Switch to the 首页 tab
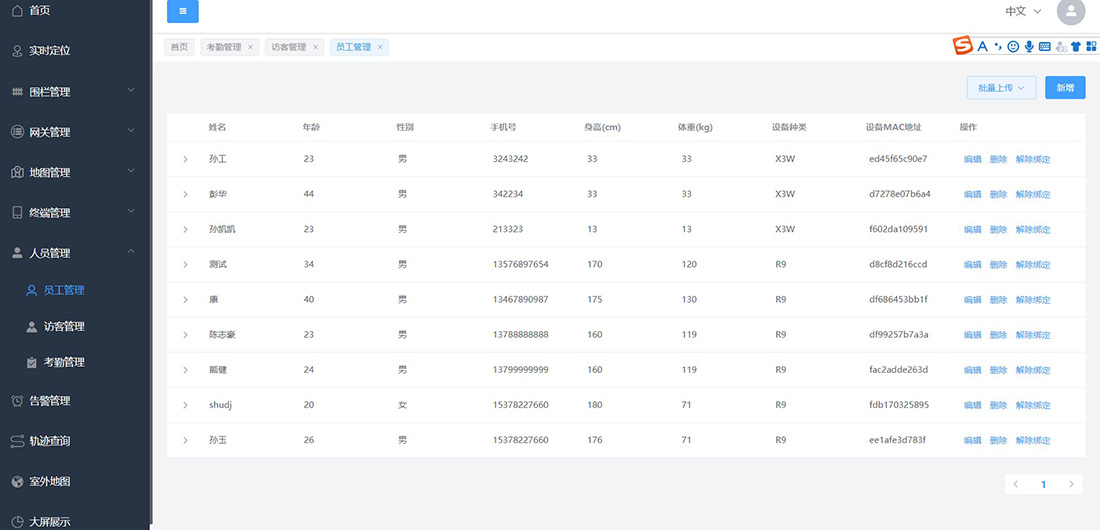This screenshot has width=1100, height=530. click(x=180, y=48)
